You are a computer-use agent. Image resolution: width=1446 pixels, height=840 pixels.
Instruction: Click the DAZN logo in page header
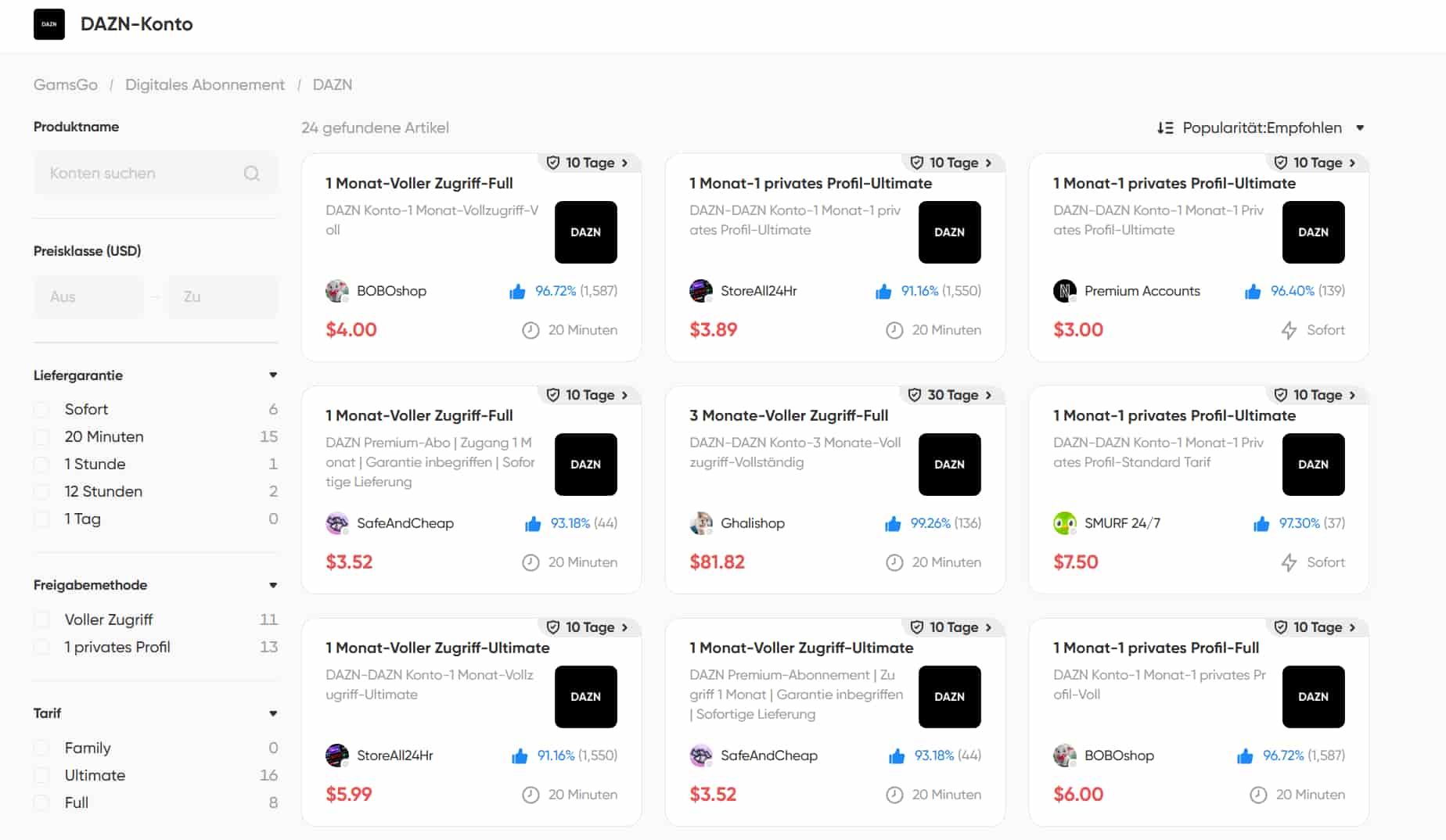(49, 24)
